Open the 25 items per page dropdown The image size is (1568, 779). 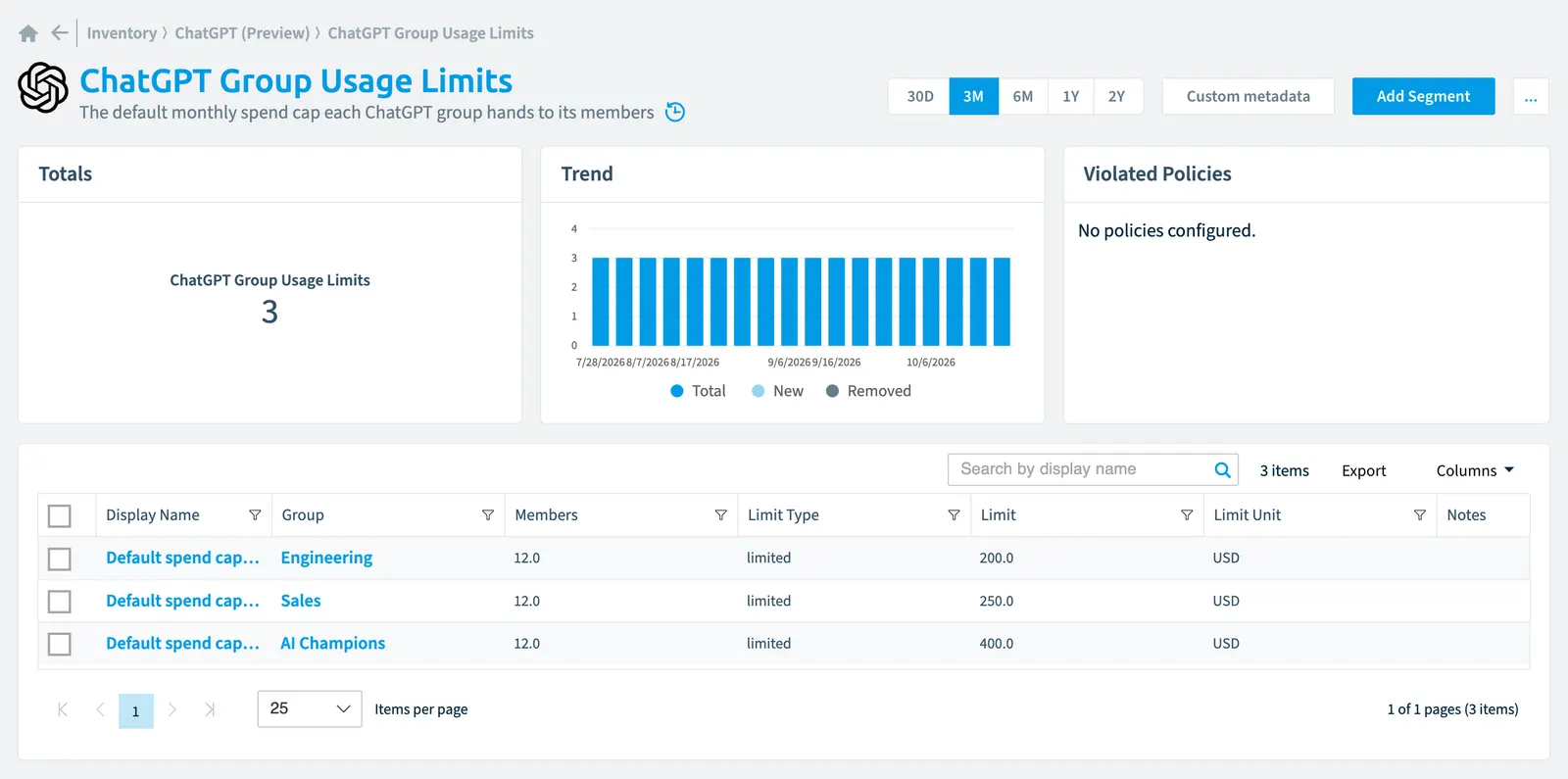point(310,708)
